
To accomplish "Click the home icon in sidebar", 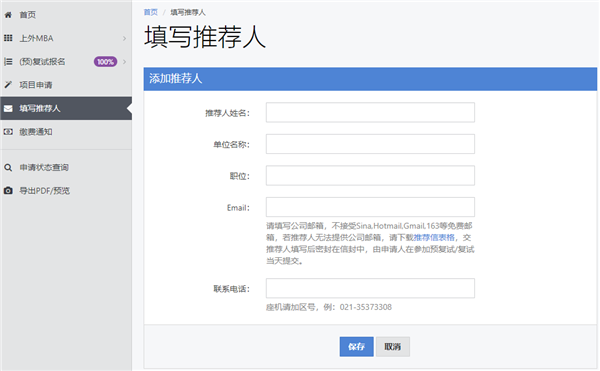I will 8,15.
